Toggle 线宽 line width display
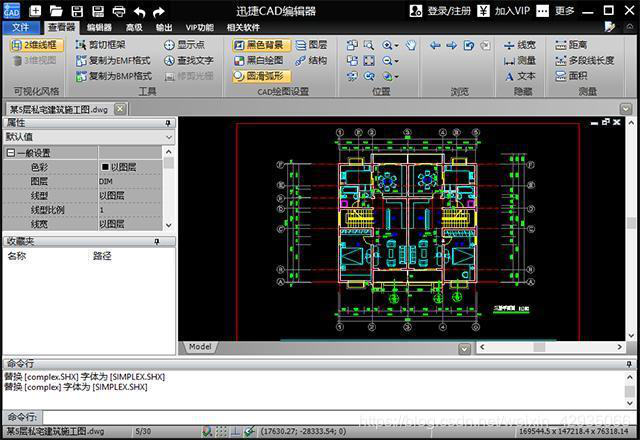Viewport: 640px width, 440px height. (520, 44)
